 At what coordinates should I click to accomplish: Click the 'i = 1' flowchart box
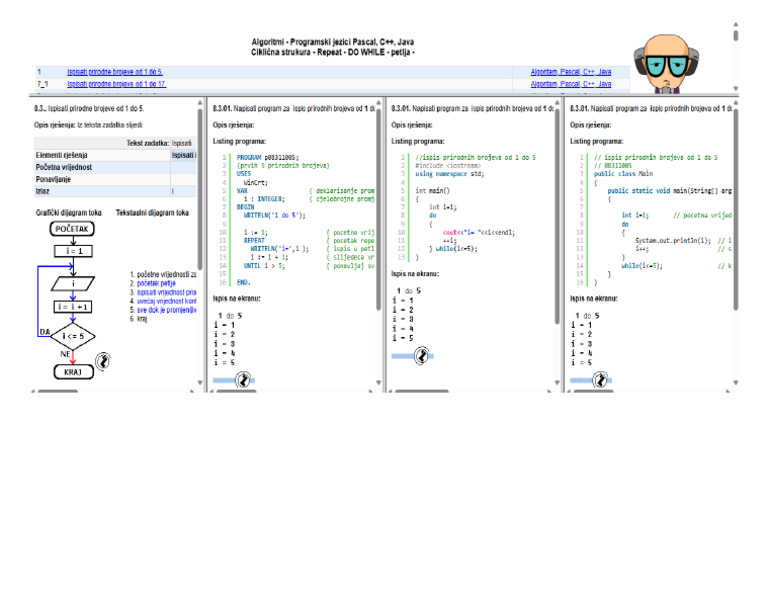tap(73, 251)
